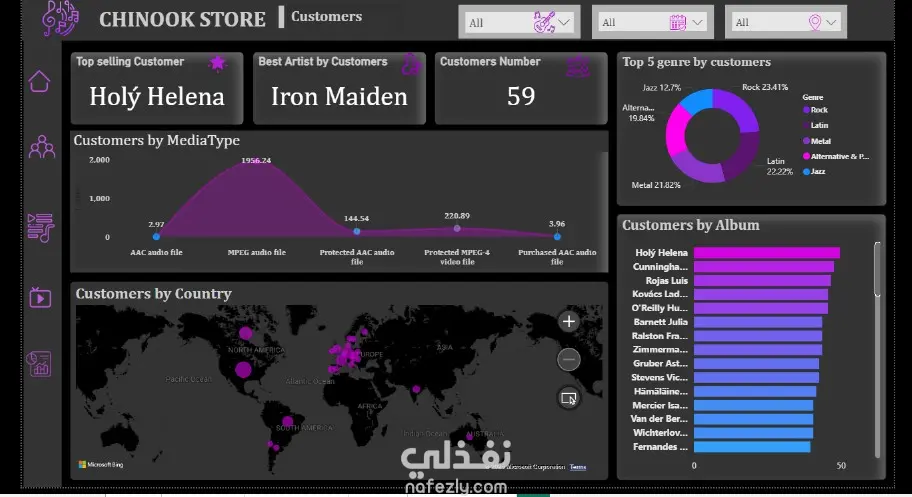Click the Canada map bubble
The image size is (912, 497).
click(x=246, y=333)
